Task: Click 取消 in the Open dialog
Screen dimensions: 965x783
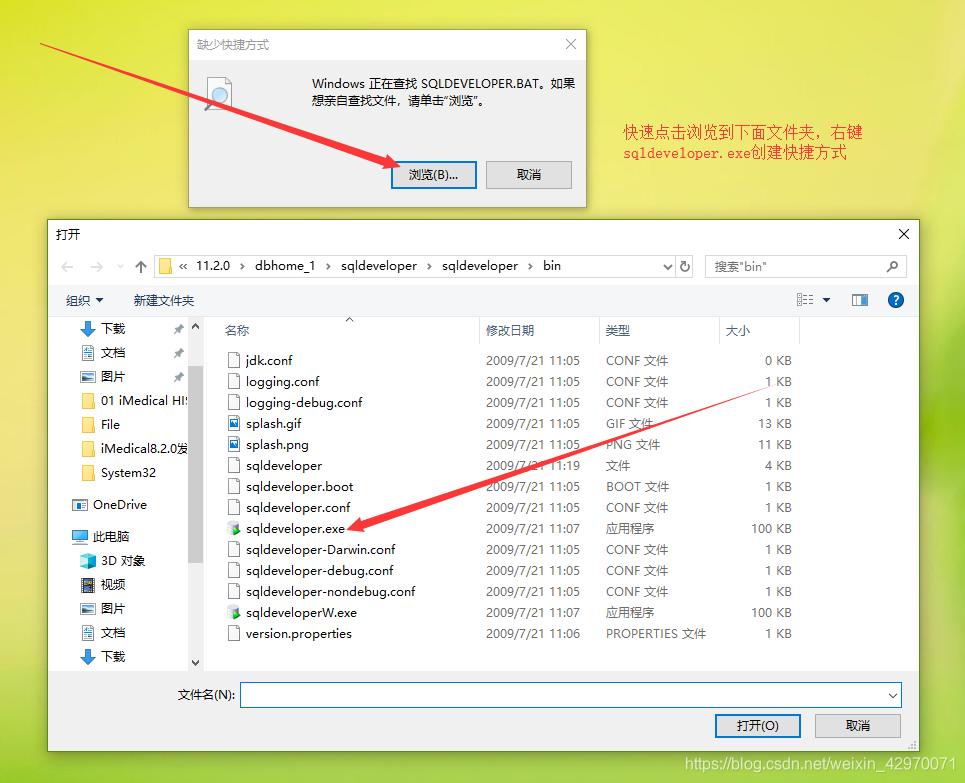Action: (x=857, y=726)
